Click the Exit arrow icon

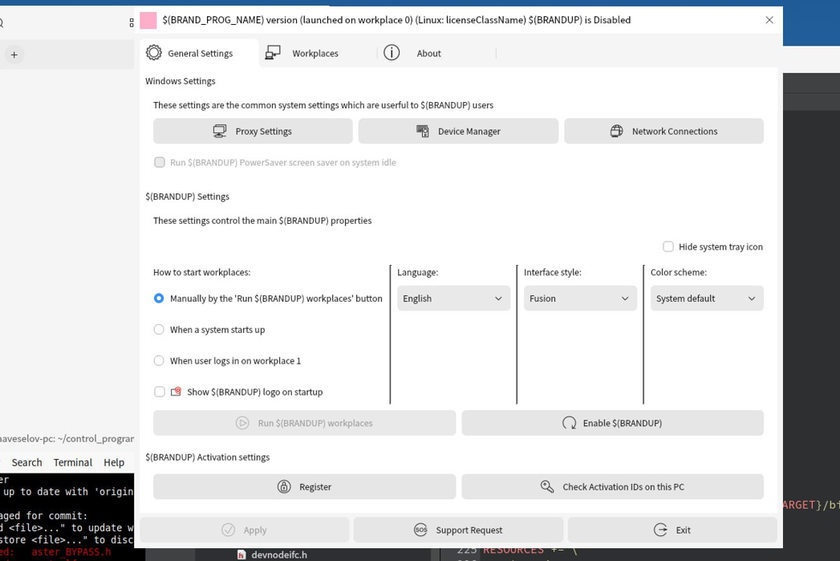(x=660, y=530)
